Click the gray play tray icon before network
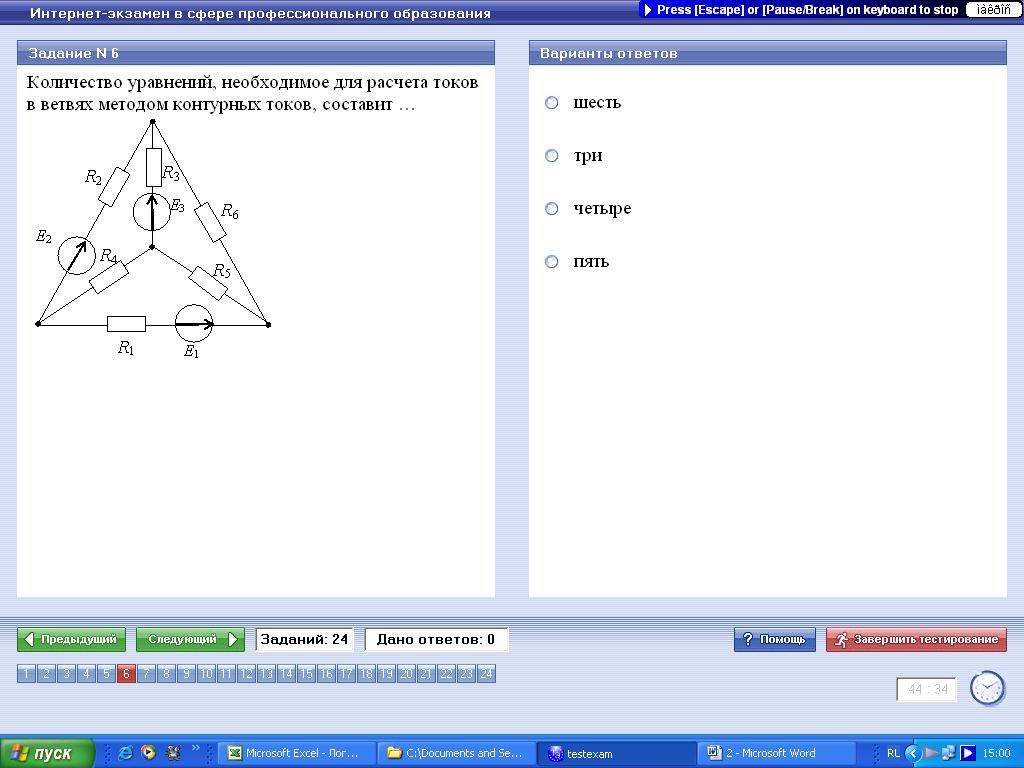 (932, 753)
